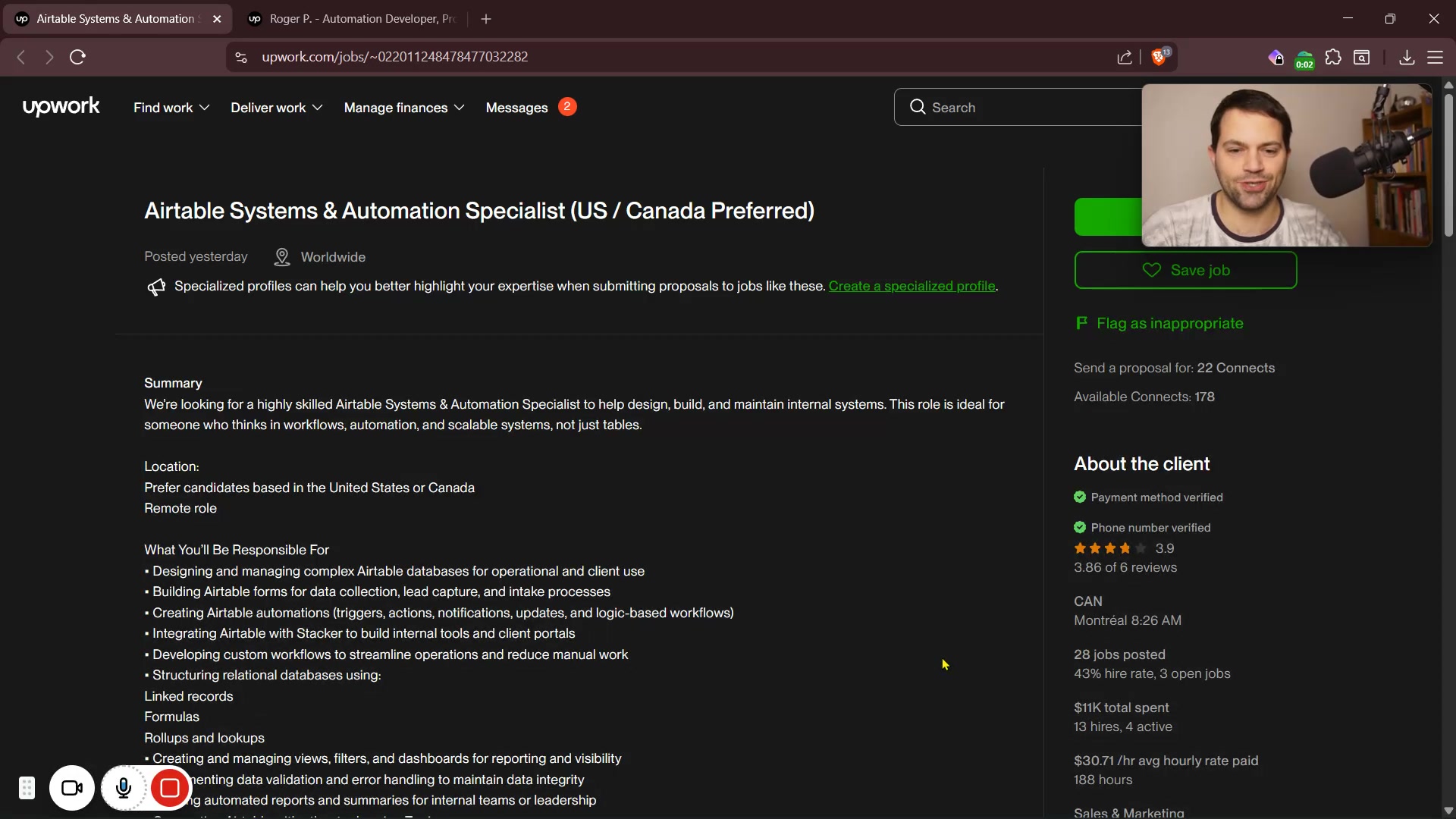Viewport: 1456px width, 819px height.
Task: Click the site settings icon beside URL
Action: click(241, 58)
